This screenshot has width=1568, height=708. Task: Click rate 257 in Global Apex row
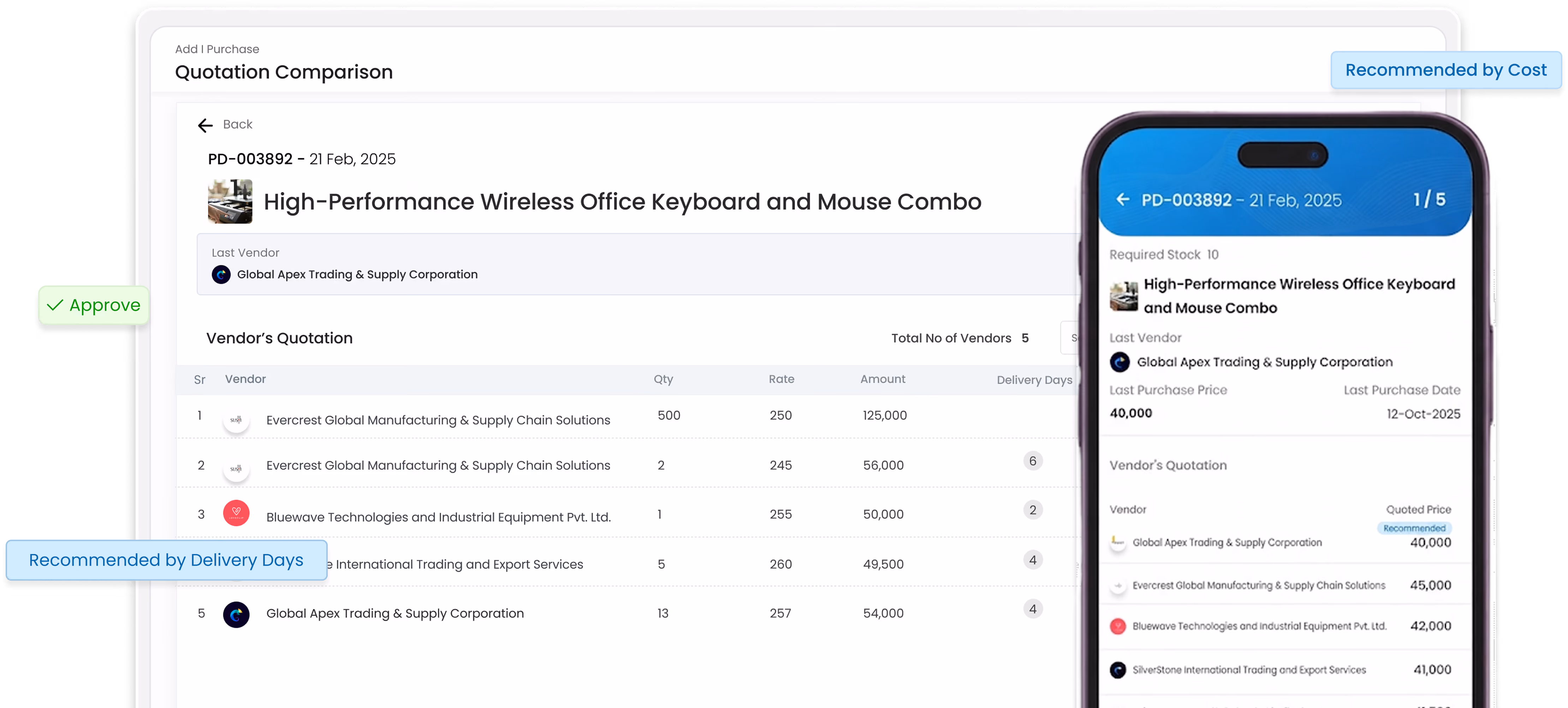pos(780,613)
